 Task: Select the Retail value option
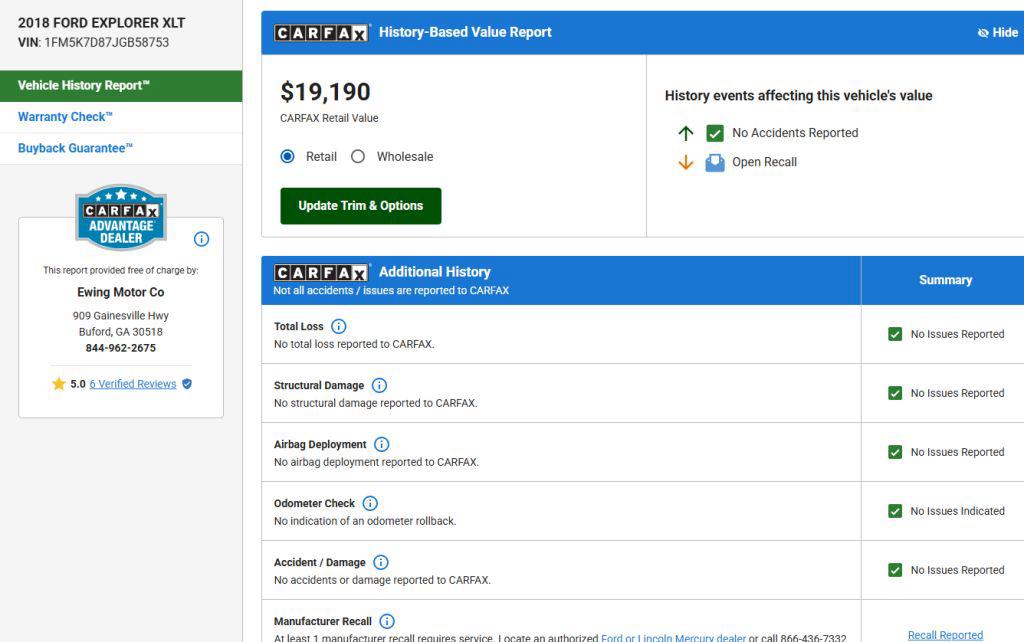288,157
